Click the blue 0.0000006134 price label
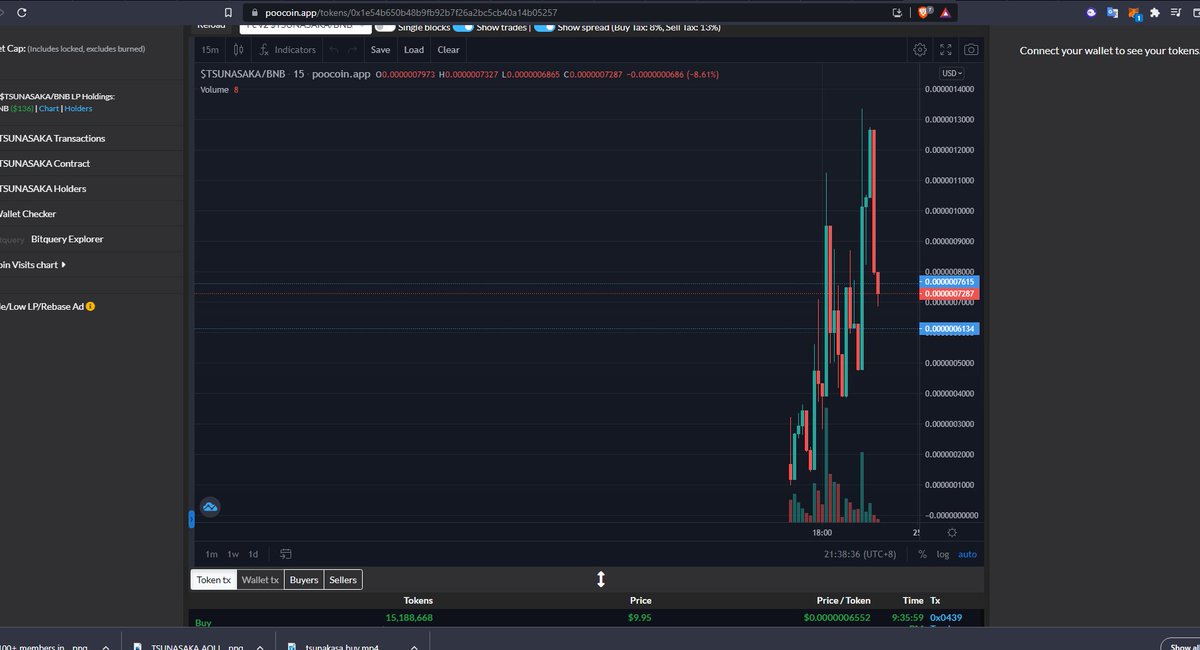 point(949,328)
